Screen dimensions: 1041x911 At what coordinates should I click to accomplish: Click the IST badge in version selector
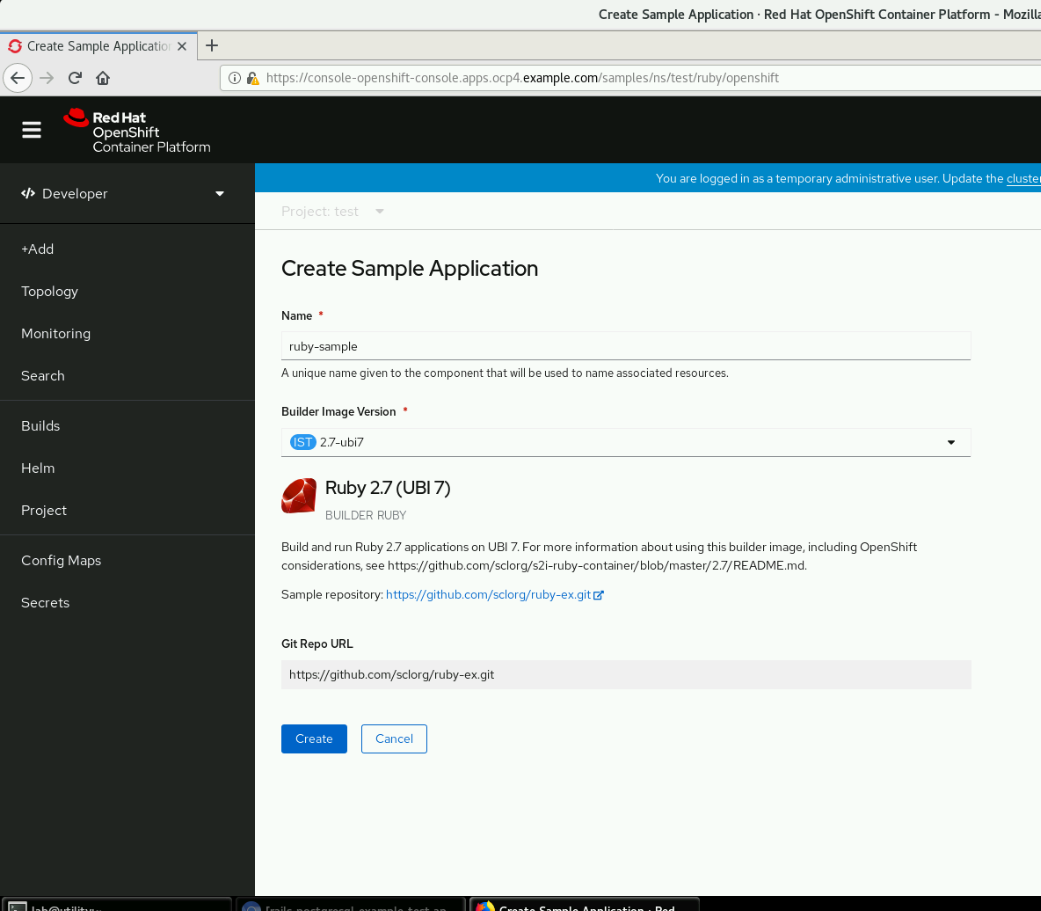[303, 442]
